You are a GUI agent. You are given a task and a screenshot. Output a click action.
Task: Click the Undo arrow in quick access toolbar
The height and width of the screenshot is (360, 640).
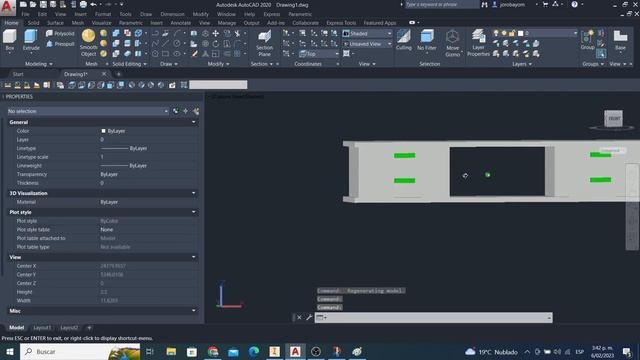(93, 4)
